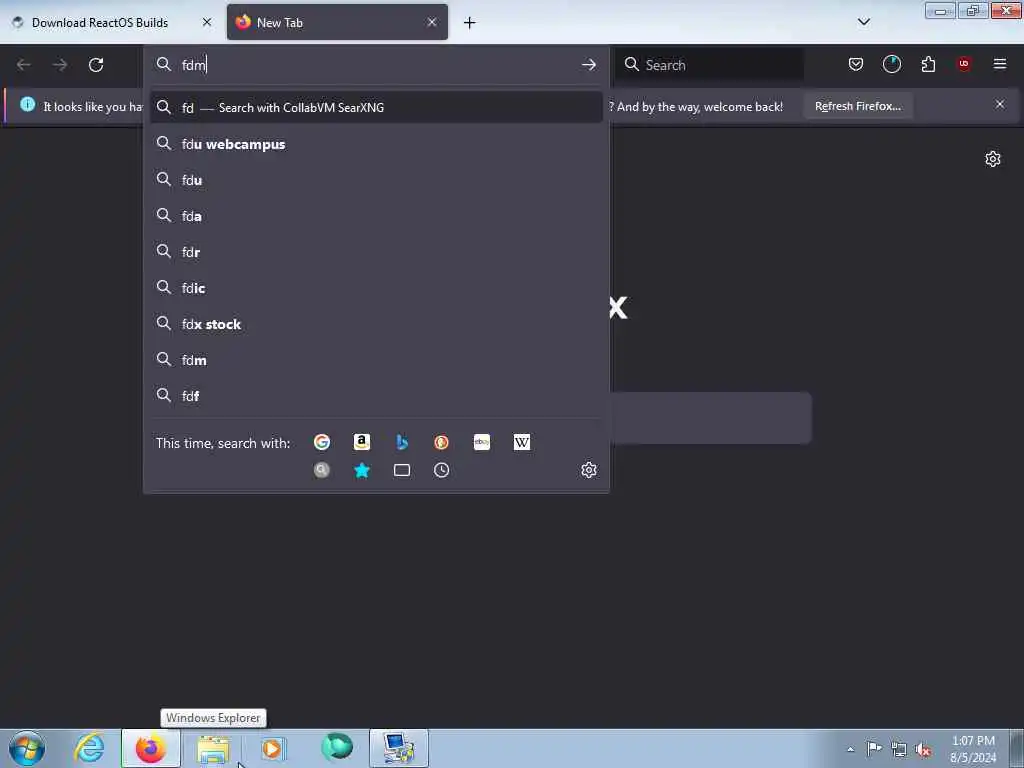This screenshot has width=1024, height=768.
Task: Dismiss the welcome back notification bar
Action: pos(1000,104)
